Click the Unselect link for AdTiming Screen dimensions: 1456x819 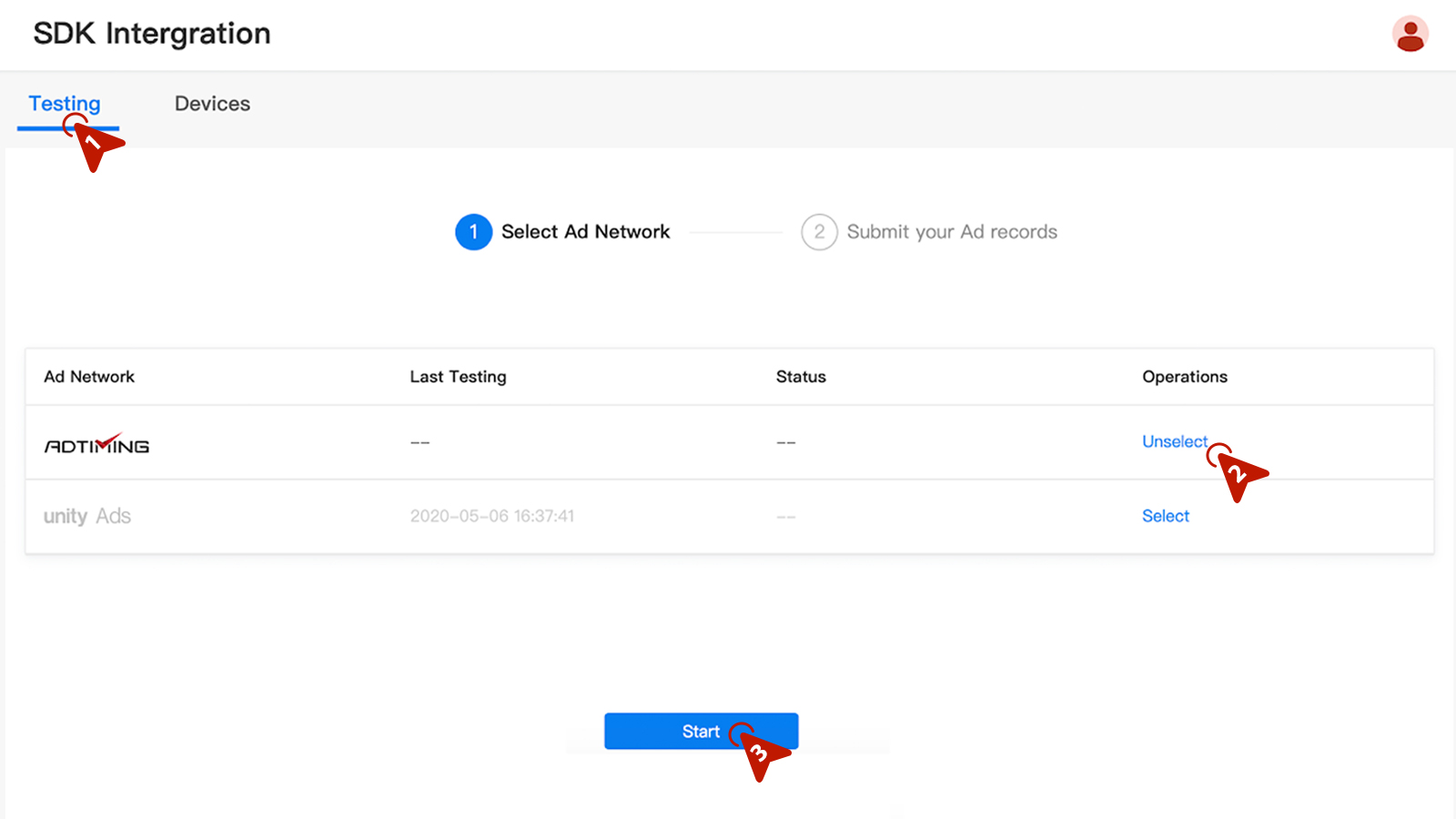pyautogui.click(x=1175, y=441)
